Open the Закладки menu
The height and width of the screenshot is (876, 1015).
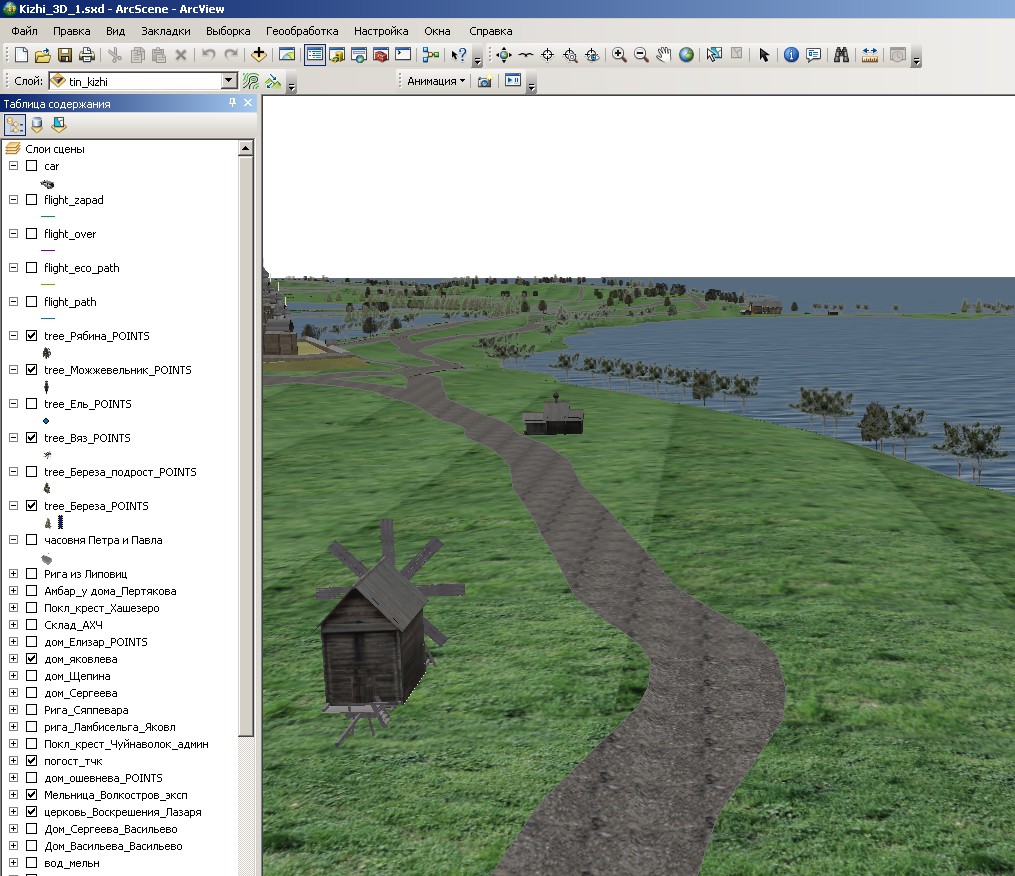[166, 31]
